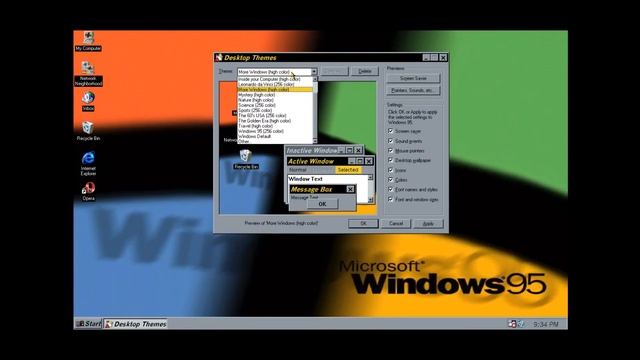Click the Theme combo box dropdown arrow
Screen dimensions: 640x360
click(x=314, y=72)
